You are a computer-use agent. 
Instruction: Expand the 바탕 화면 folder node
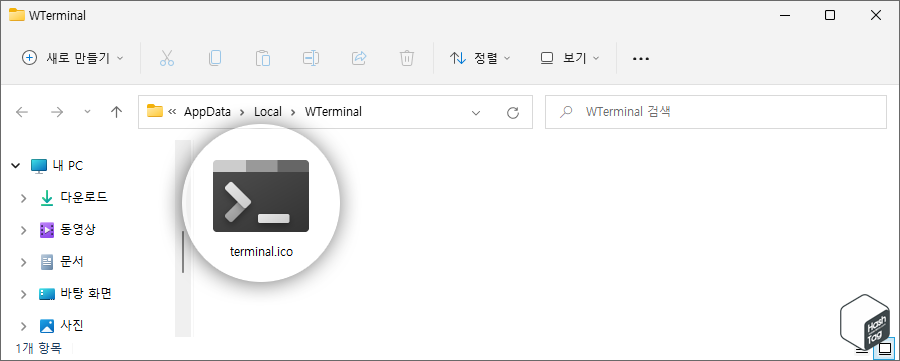click(x=24, y=294)
